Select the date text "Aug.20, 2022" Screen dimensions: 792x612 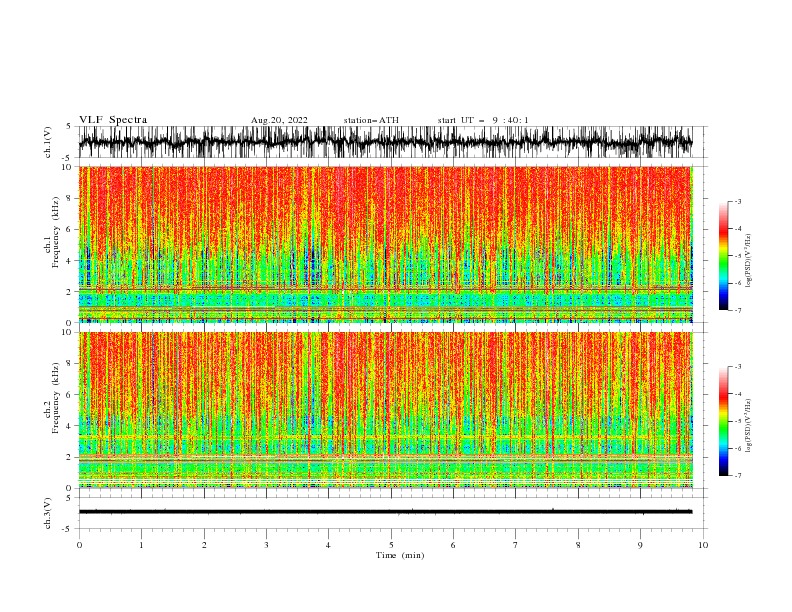(279, 120)
